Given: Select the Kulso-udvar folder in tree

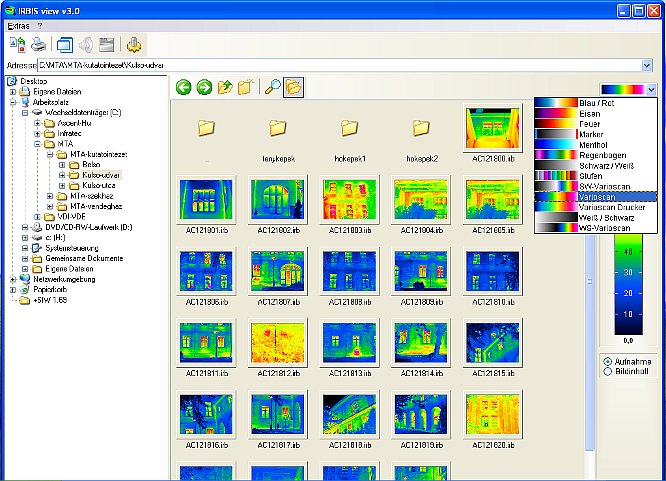Looking at the screenshot, I should [x=101, y=175].
